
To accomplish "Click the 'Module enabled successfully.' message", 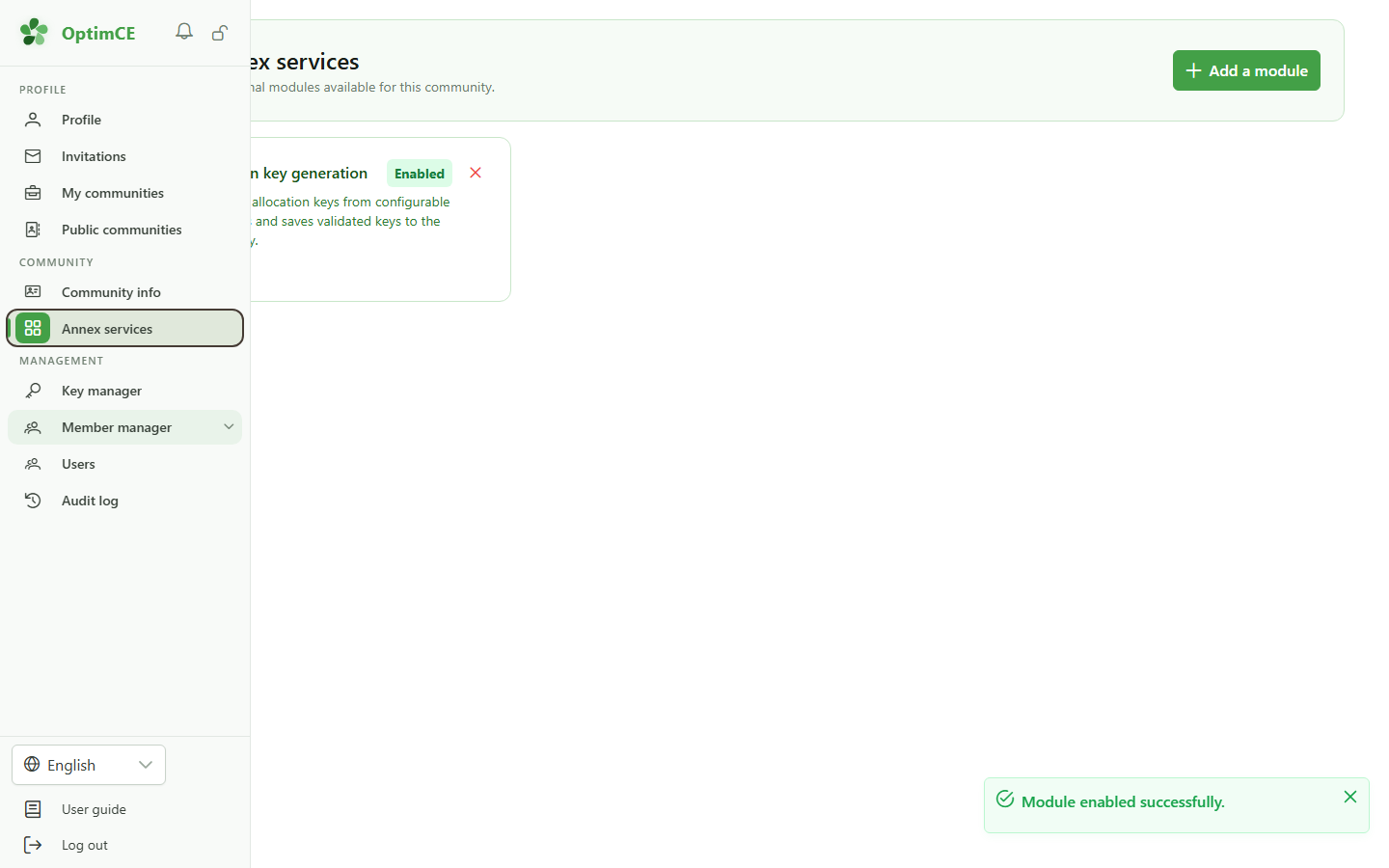I will [x=1123, y=801].
